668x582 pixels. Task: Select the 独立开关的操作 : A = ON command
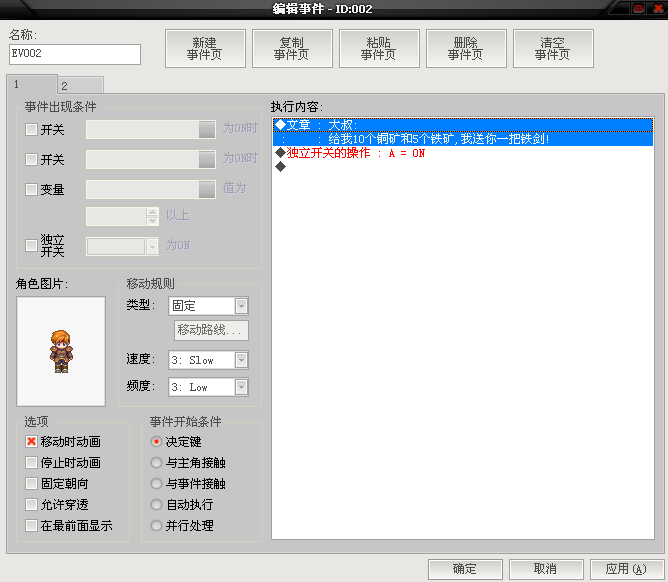[x=463, y=153]
